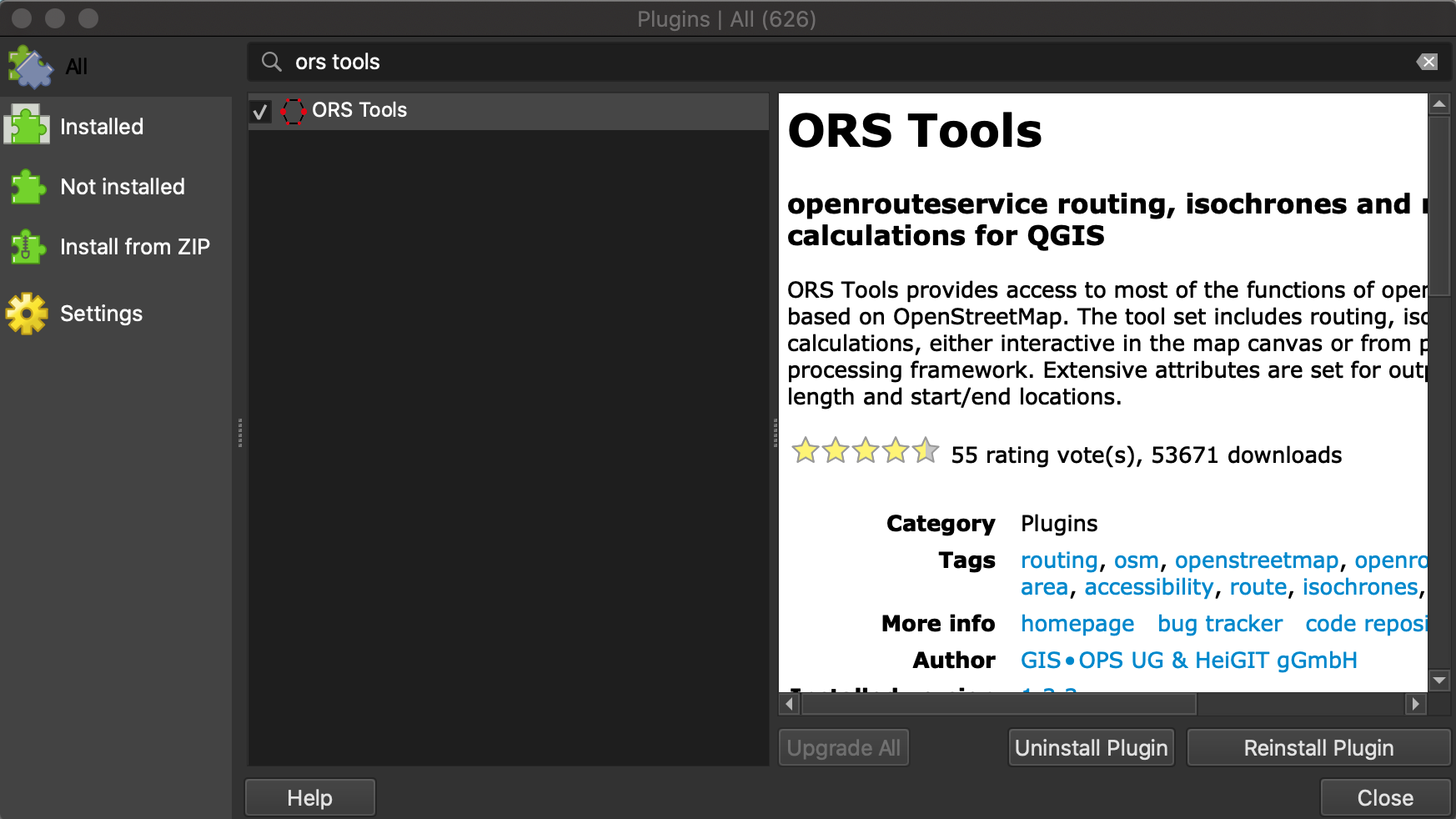Click the horizontal scroll right arrow
The height and width of the screenshot is (819, 1456).
click(1415, 705)
